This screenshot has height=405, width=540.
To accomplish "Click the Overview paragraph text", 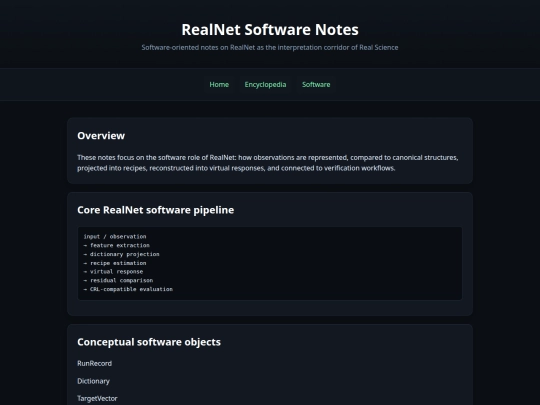I will pos(268,163).
